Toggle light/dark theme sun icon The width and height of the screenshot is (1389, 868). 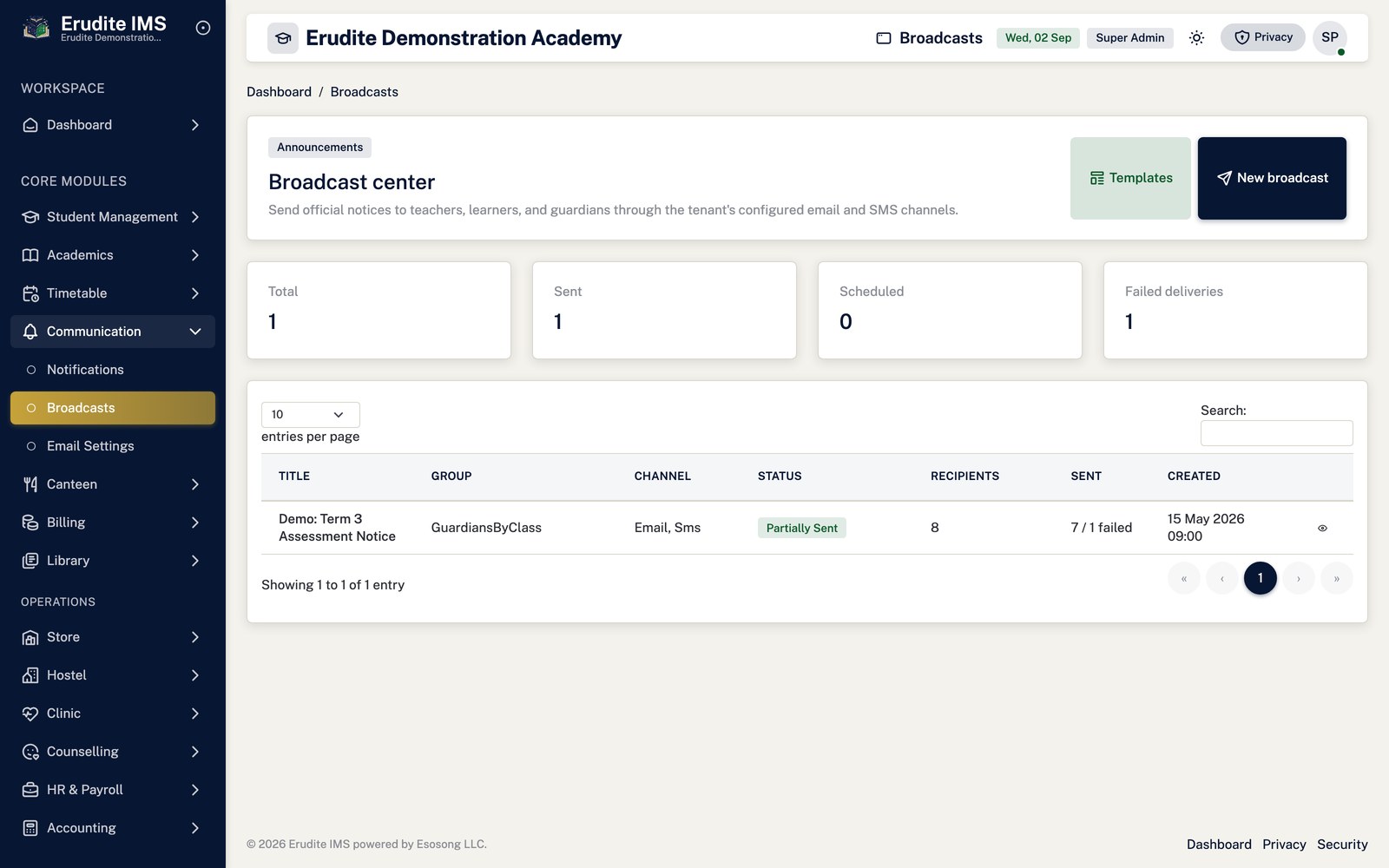[1196, 37]
